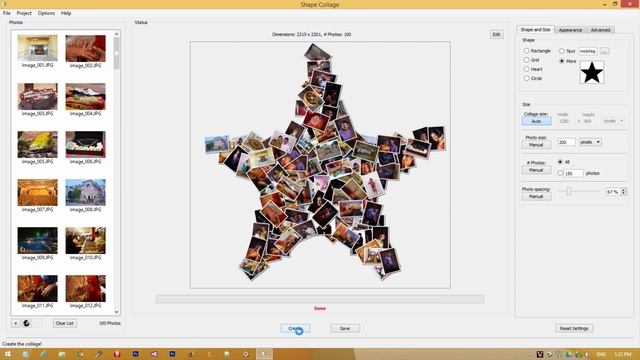
Task: Switch to the Appearance tab
Action: tap(570, 30)
